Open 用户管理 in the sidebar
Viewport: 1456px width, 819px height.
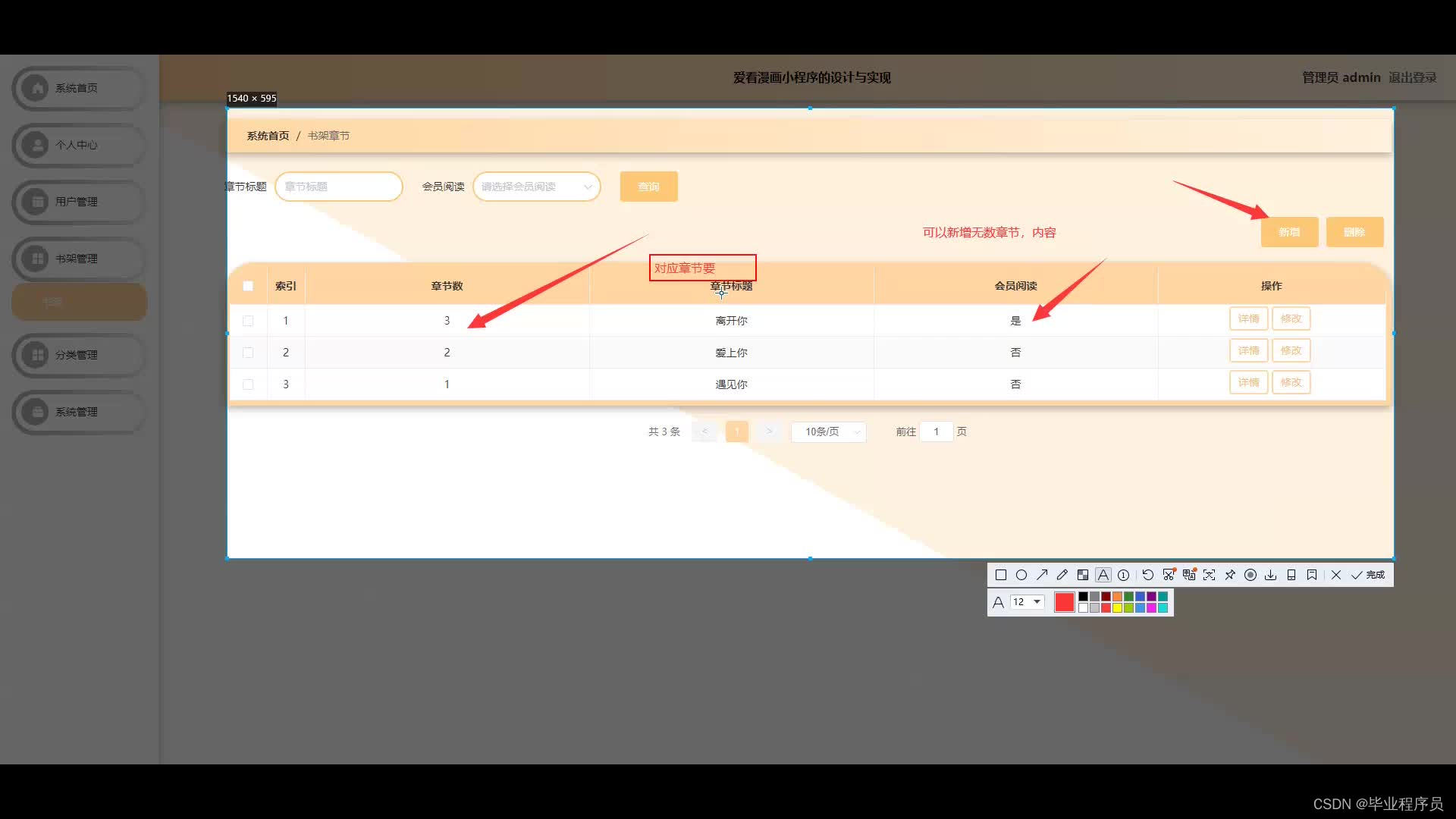[x=79, y=202]
